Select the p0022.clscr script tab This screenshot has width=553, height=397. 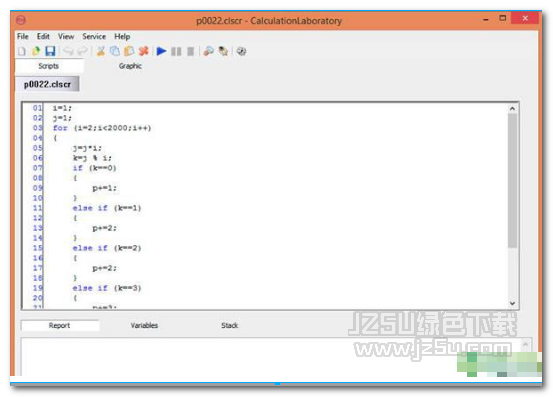click(x=47, y=84)
